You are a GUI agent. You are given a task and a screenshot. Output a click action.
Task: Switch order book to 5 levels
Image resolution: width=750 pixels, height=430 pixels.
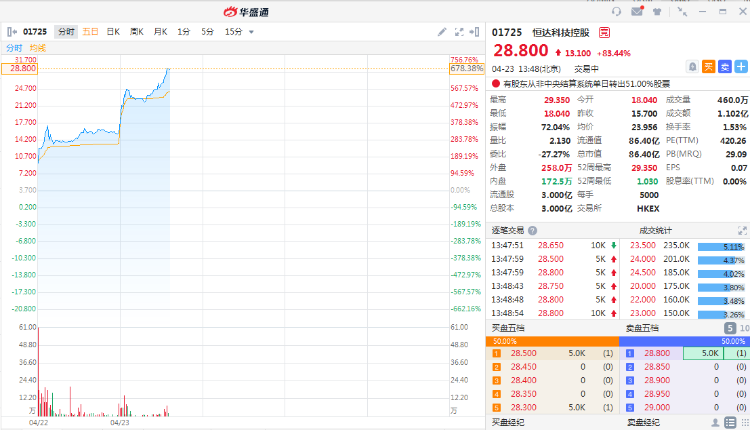pos(729,328)
